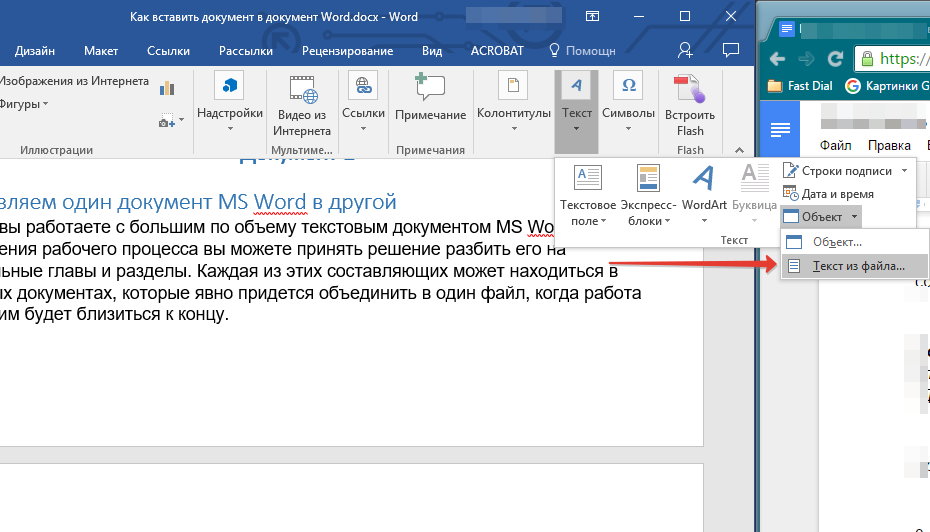Open the Колонтитулы dropdown
This screenshot has width=930, height=532.
coord(513,127)
